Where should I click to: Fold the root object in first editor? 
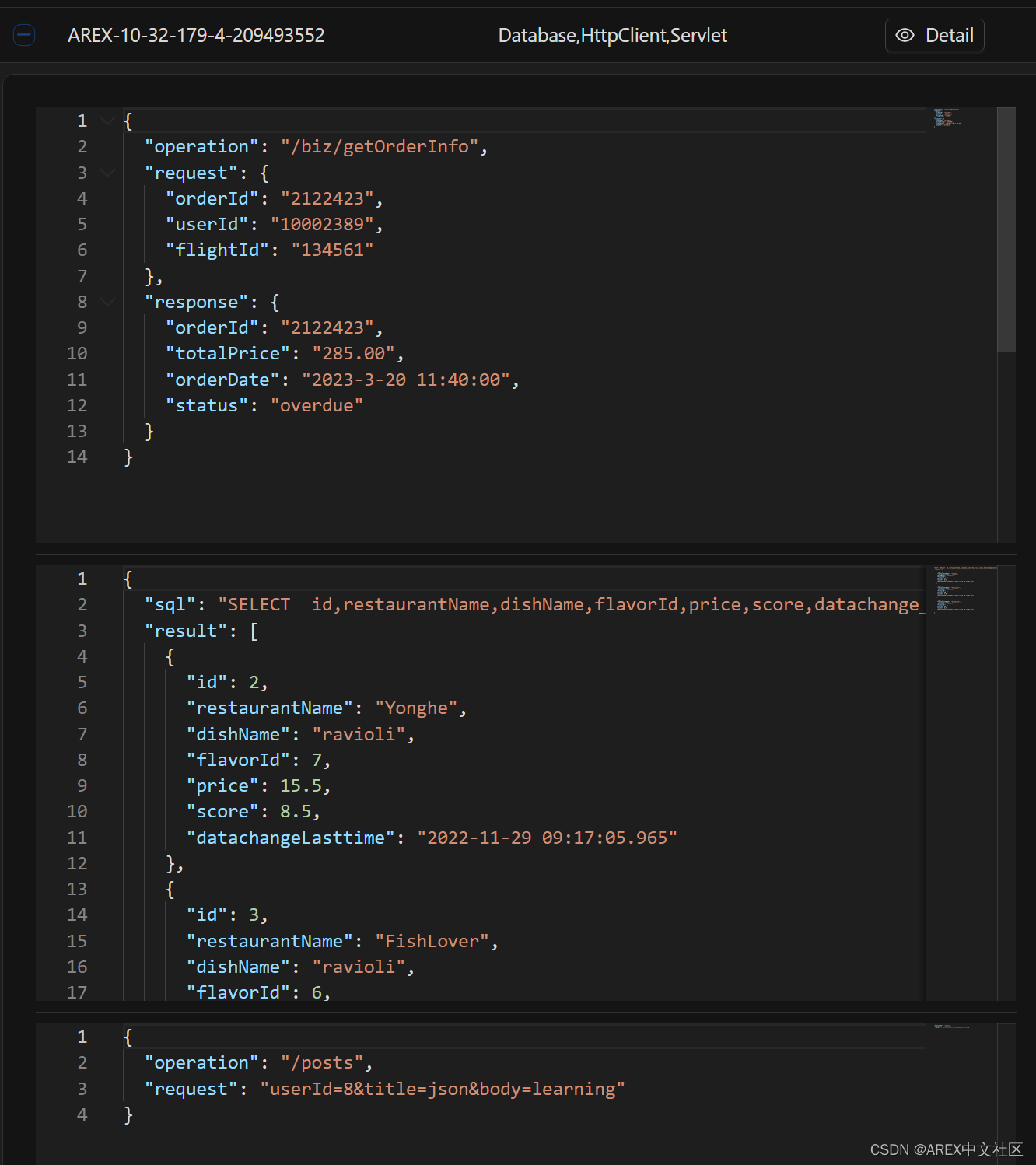coord(108,121)
